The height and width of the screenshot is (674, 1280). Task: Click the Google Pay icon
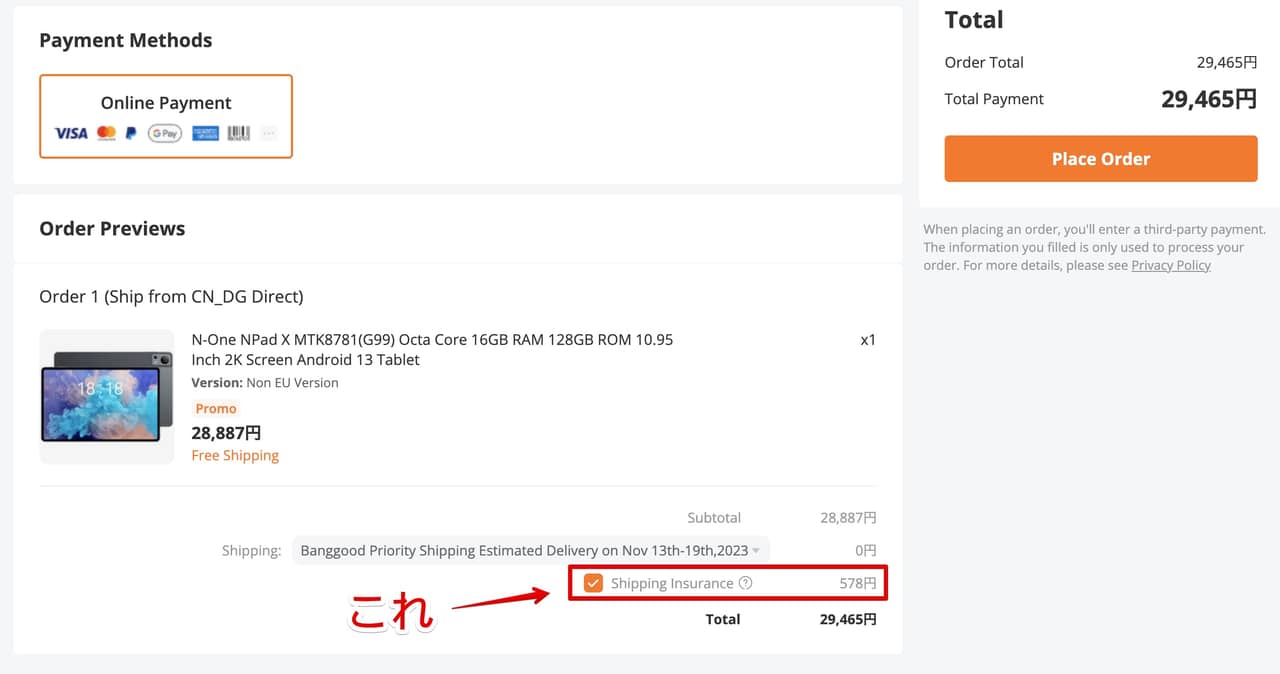(165, 133)
